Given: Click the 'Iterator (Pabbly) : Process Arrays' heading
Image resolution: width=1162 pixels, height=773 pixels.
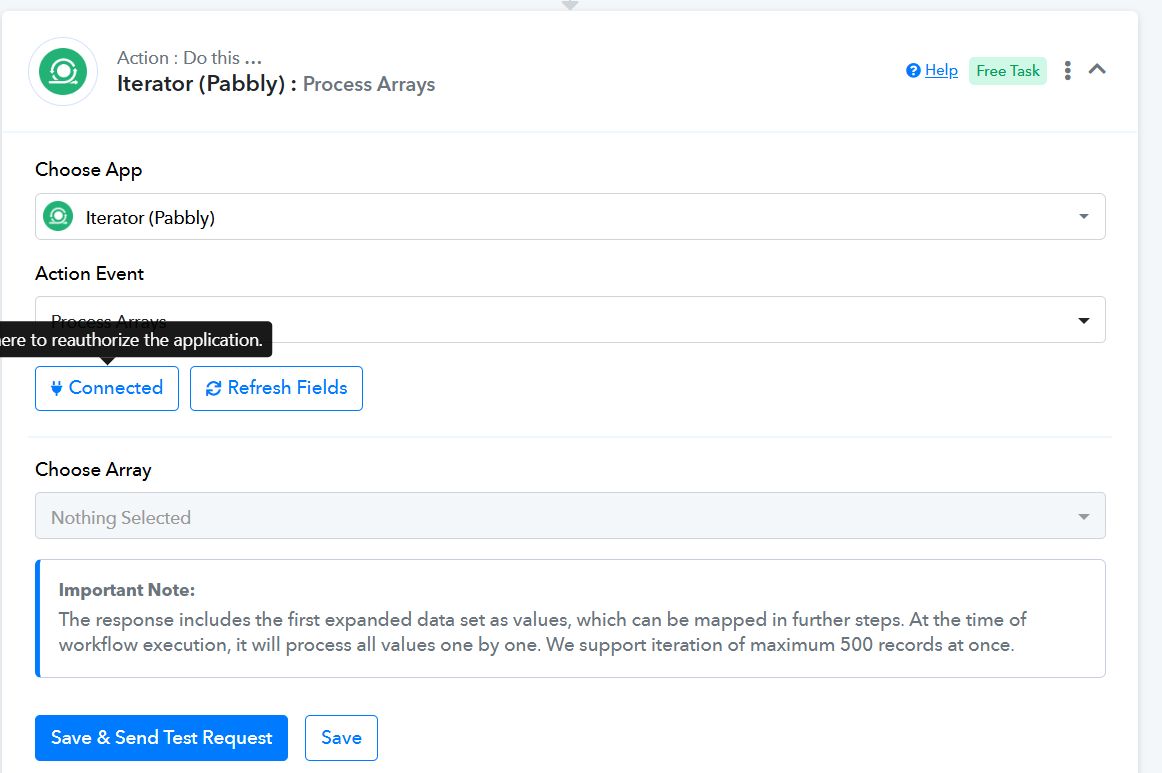Looking at the screenshot, I should tap(276, 84).
